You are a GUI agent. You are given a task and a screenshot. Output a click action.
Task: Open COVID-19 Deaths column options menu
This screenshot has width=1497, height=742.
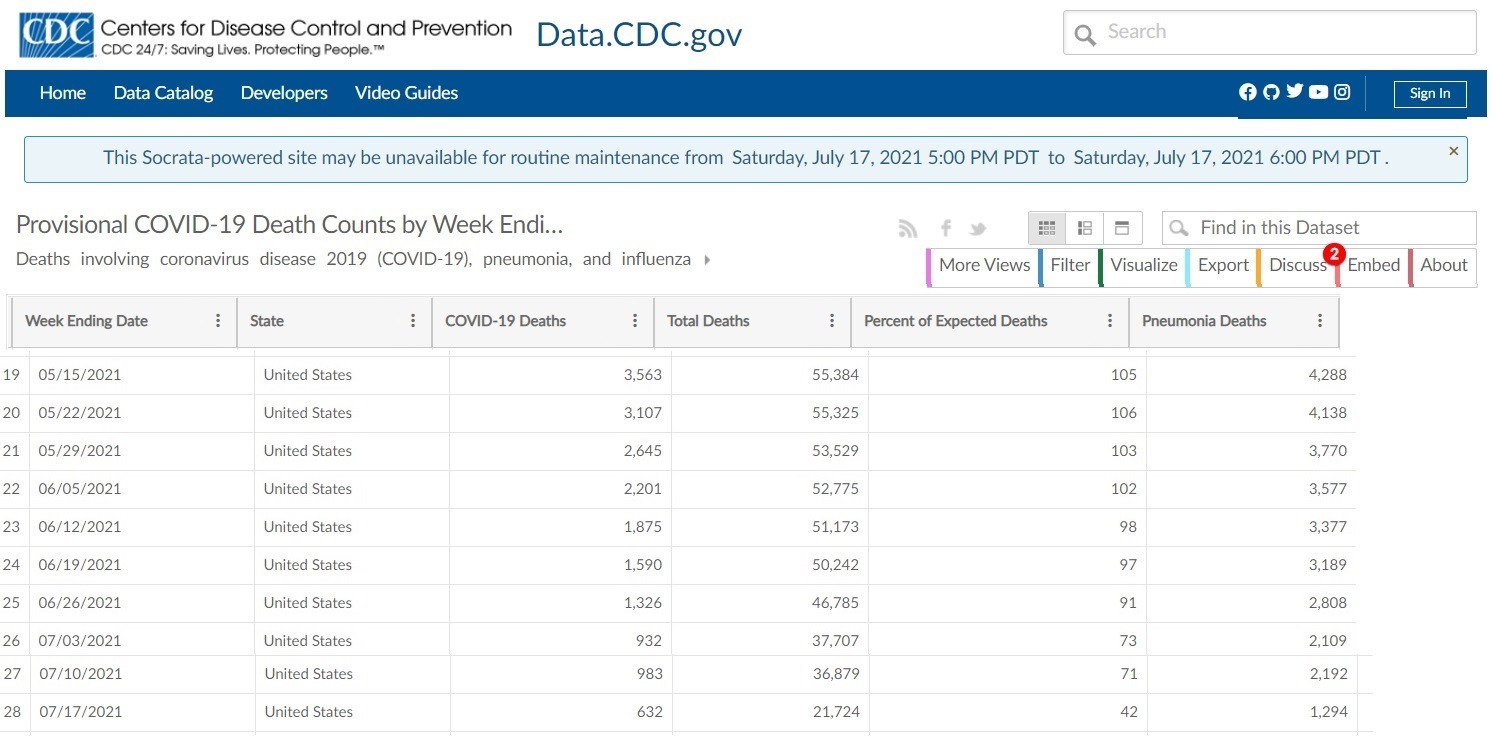635,321
